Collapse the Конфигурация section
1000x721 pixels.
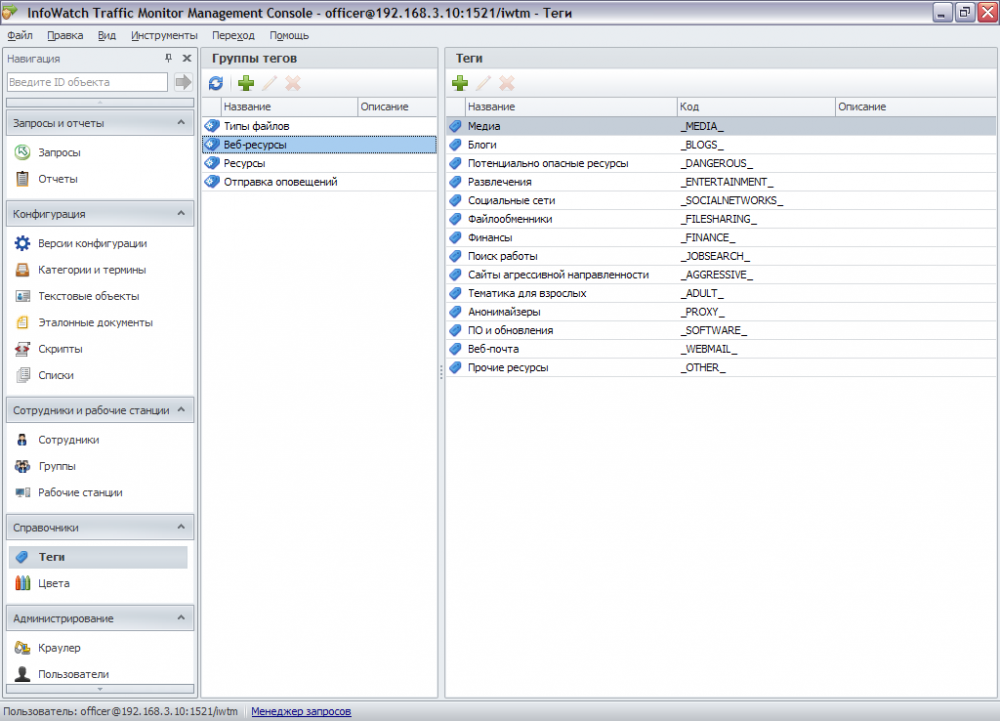point(181,214)
